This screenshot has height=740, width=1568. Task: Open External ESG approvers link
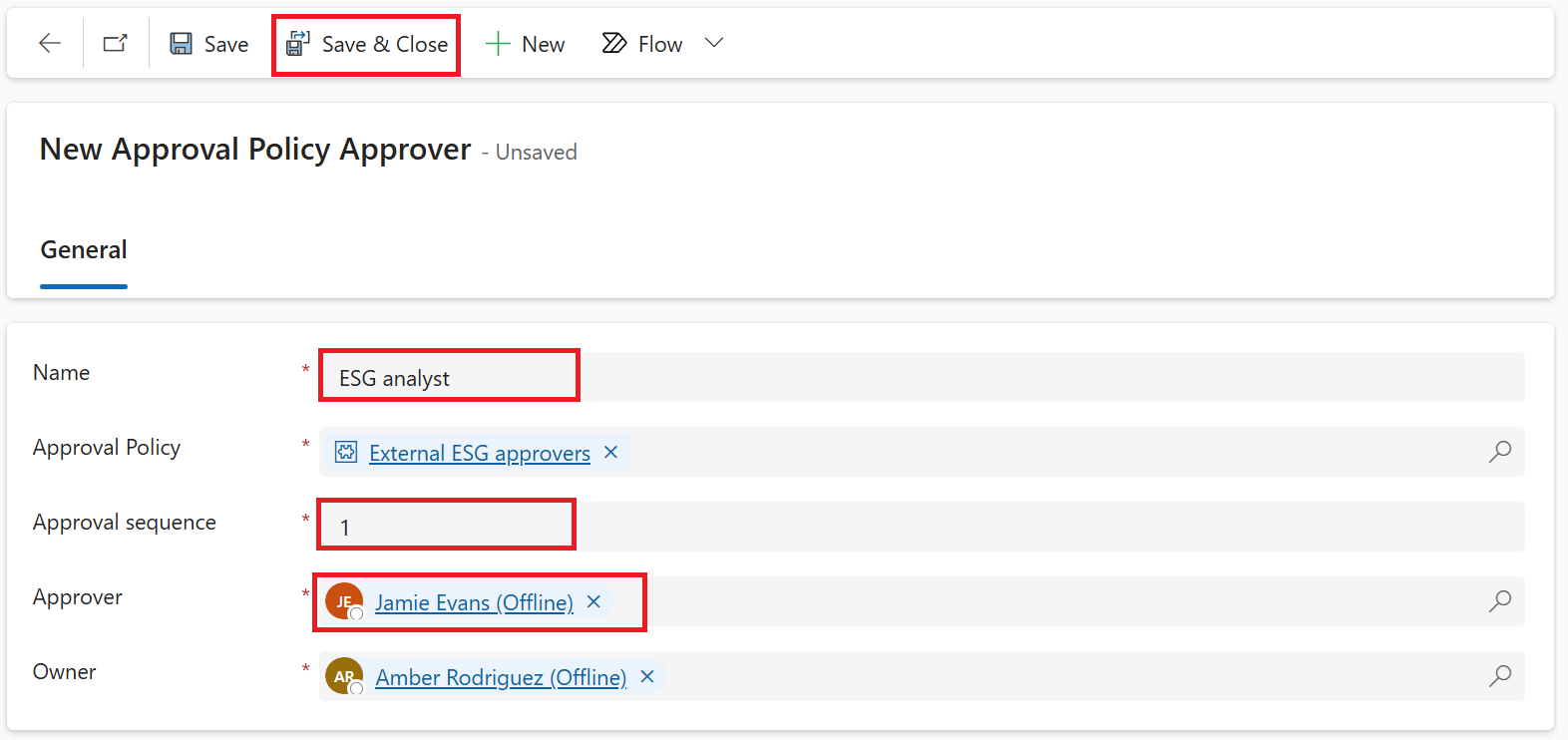pos(480,453)
